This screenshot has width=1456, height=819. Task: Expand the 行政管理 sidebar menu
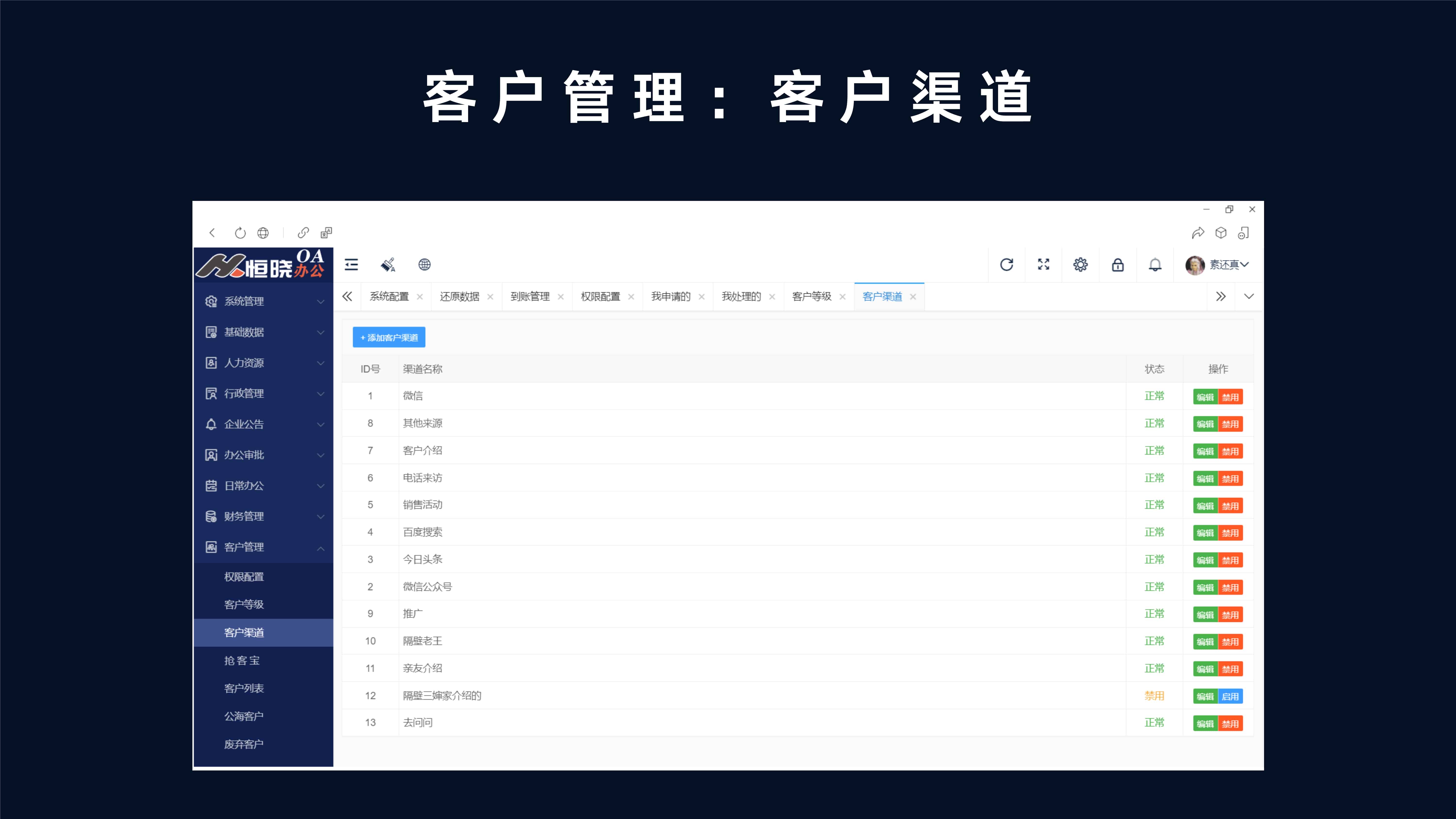(263, 393)
